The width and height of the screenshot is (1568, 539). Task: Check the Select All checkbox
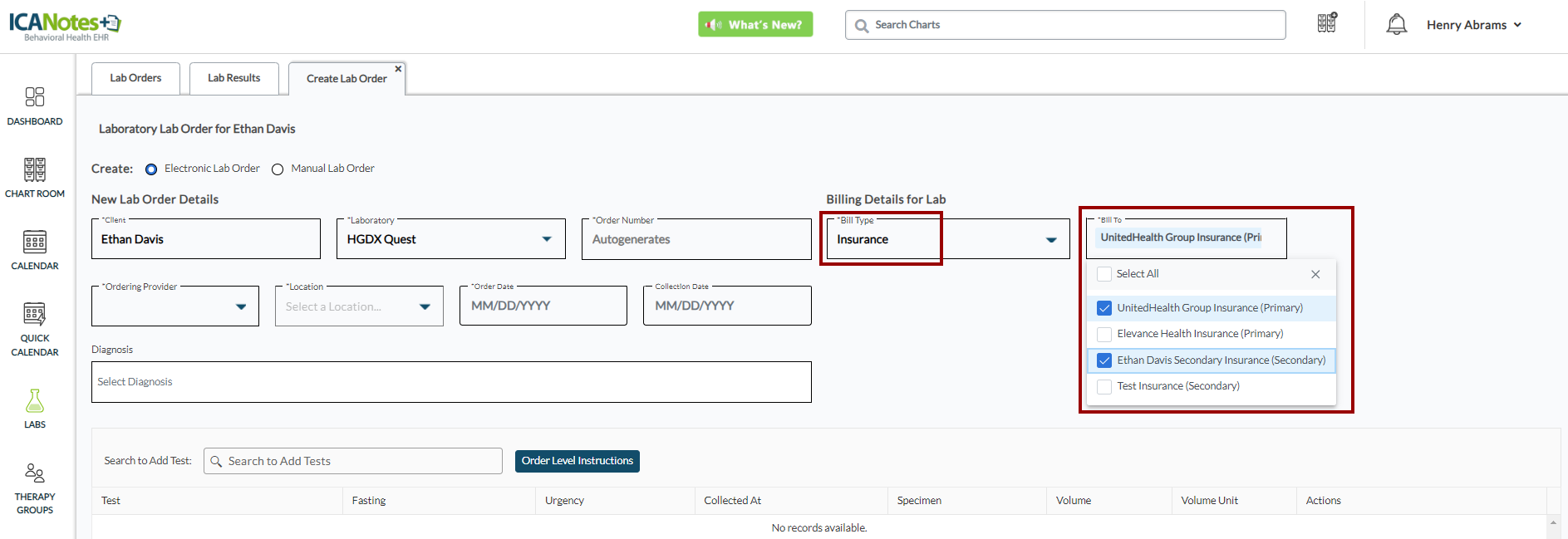[1104, 274]
